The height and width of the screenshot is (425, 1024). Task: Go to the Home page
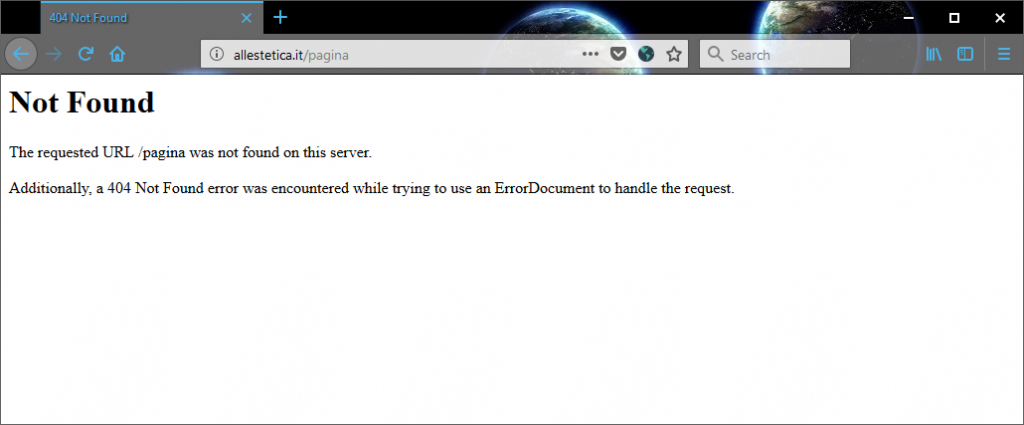tap(117, 54)
